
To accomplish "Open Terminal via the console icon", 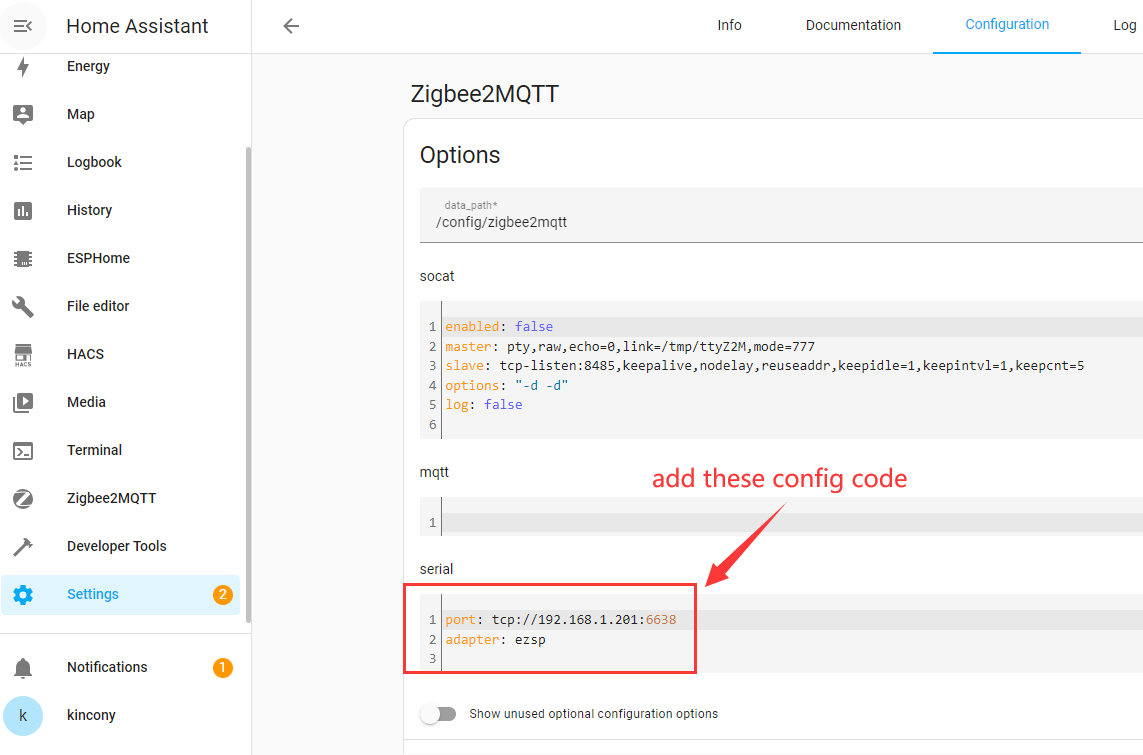I will click(x=23, y=450).
